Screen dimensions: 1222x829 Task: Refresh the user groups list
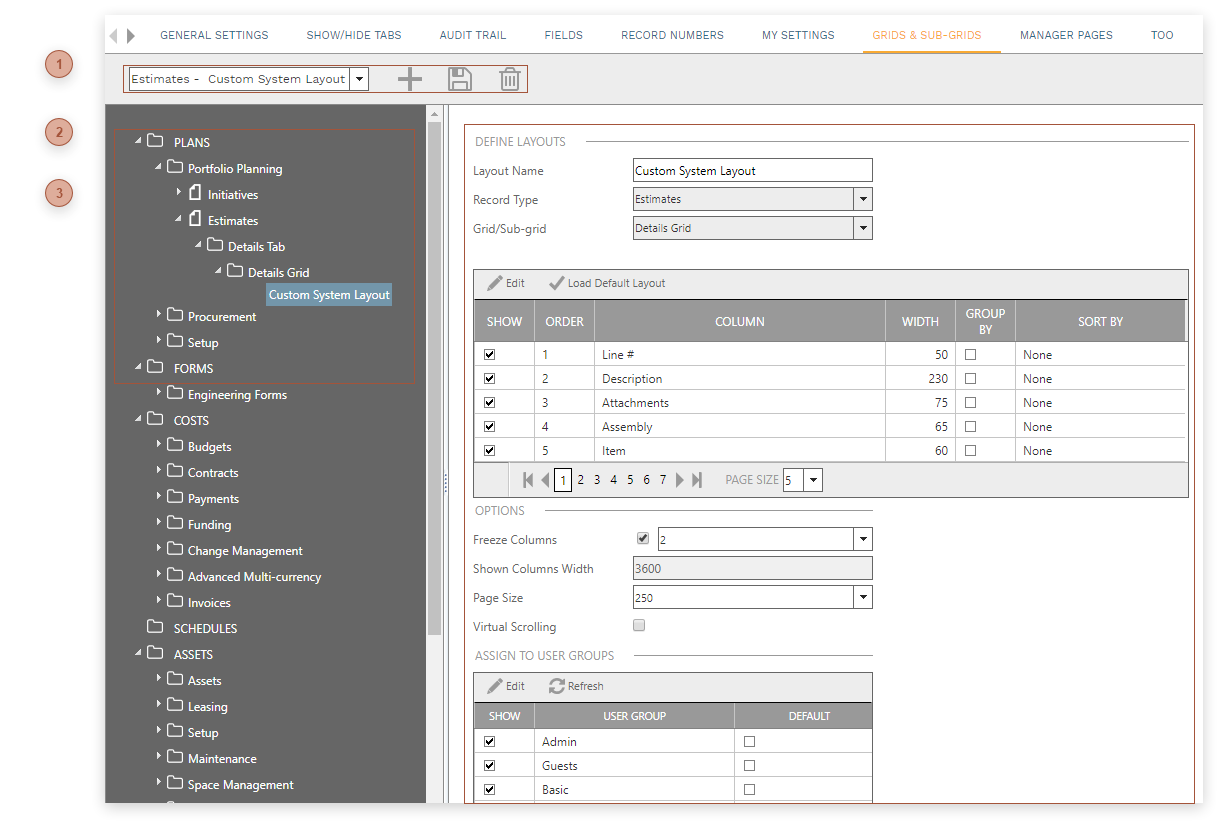[576, 686]
